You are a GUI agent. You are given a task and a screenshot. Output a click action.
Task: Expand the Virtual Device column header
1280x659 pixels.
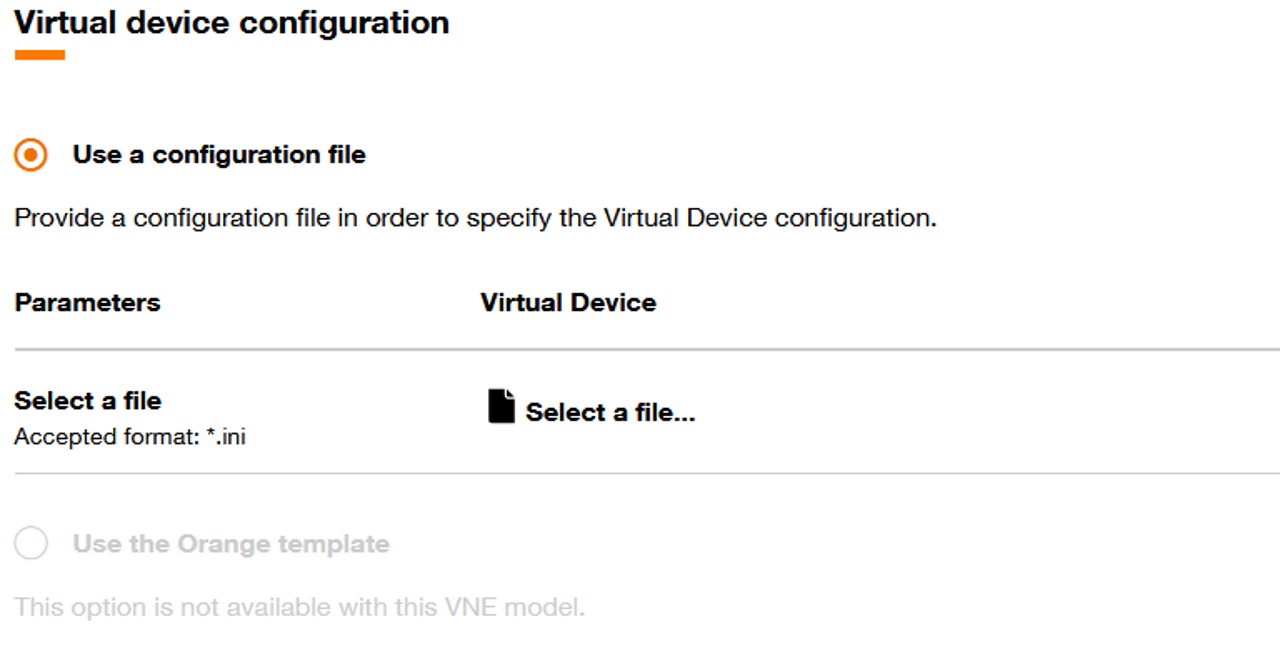tap(568, 302)
